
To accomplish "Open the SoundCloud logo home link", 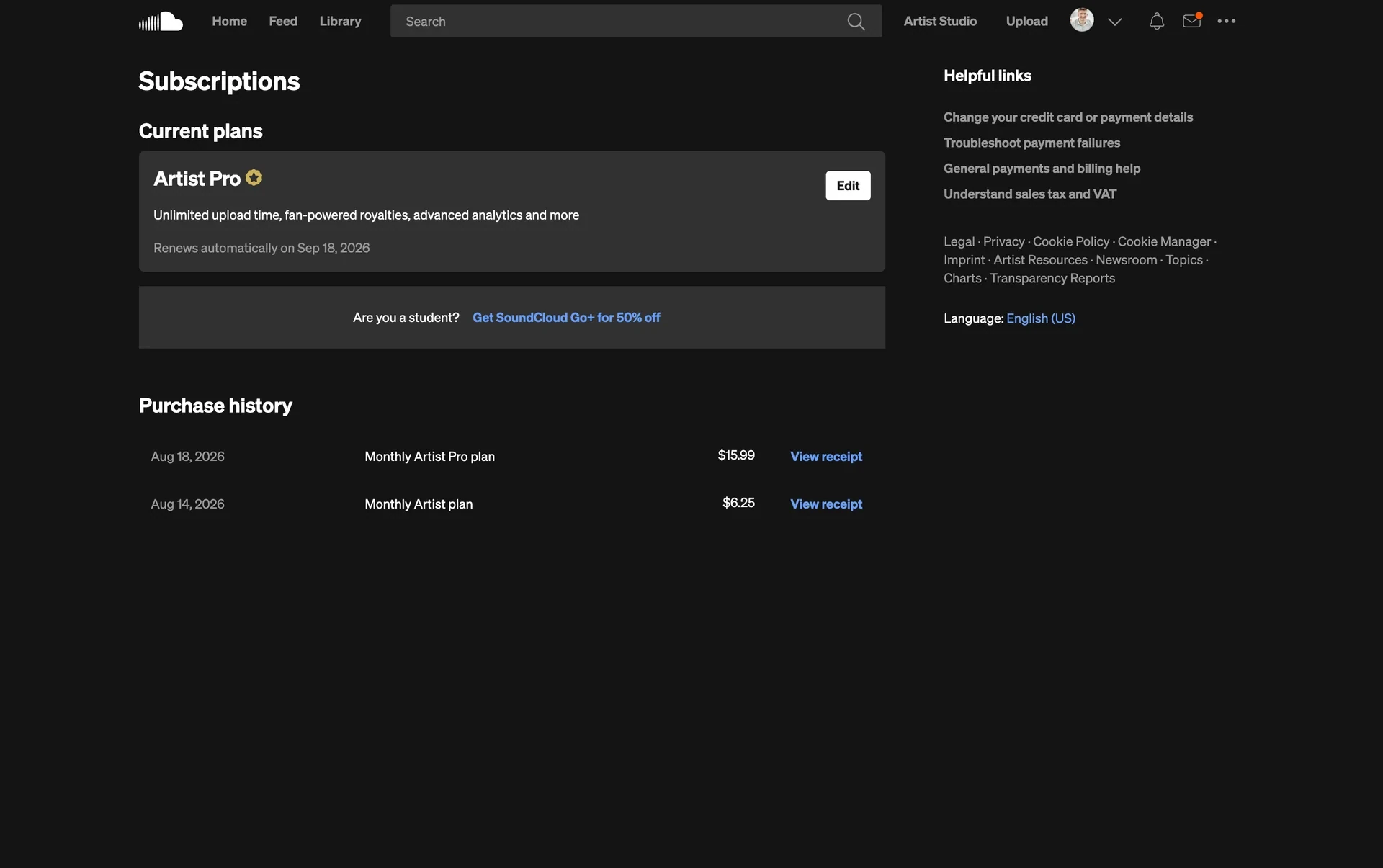I will [161, 22].
